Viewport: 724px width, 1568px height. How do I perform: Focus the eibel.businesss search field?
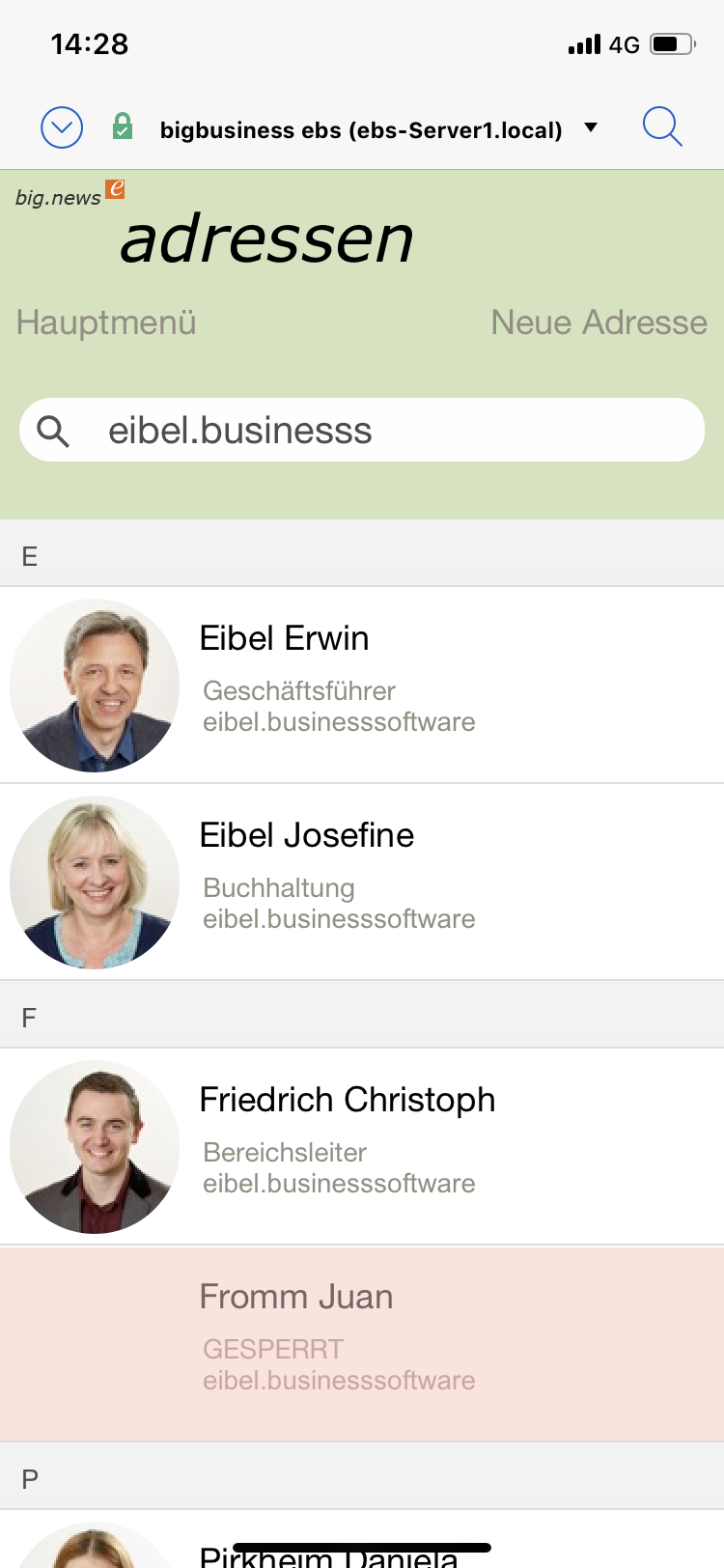[x=386, y=431]
